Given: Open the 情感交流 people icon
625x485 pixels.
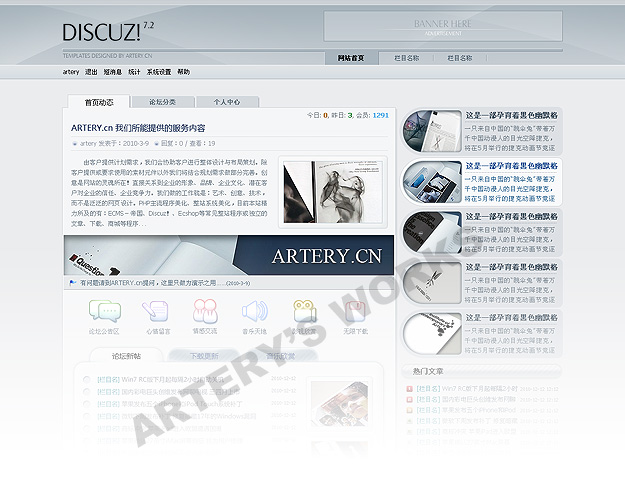Looking at the screenshot, I should (x=205, y=311).
